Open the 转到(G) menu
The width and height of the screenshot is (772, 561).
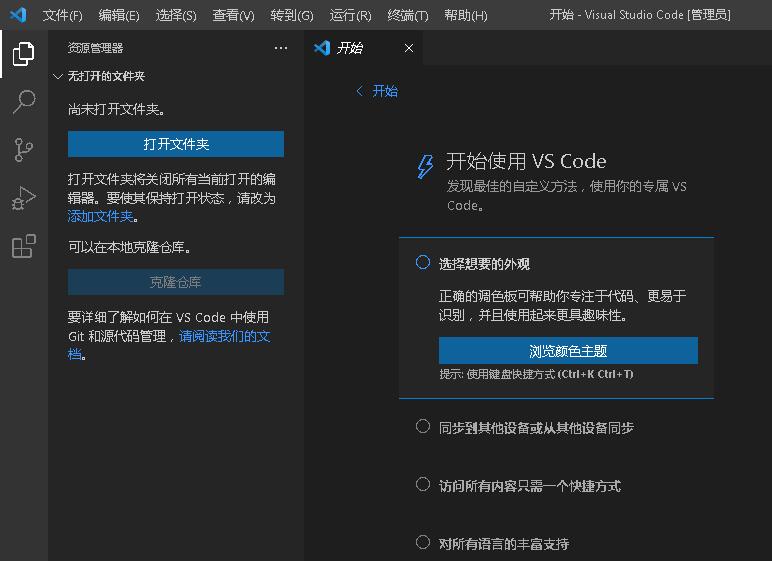tap(291, 15)
